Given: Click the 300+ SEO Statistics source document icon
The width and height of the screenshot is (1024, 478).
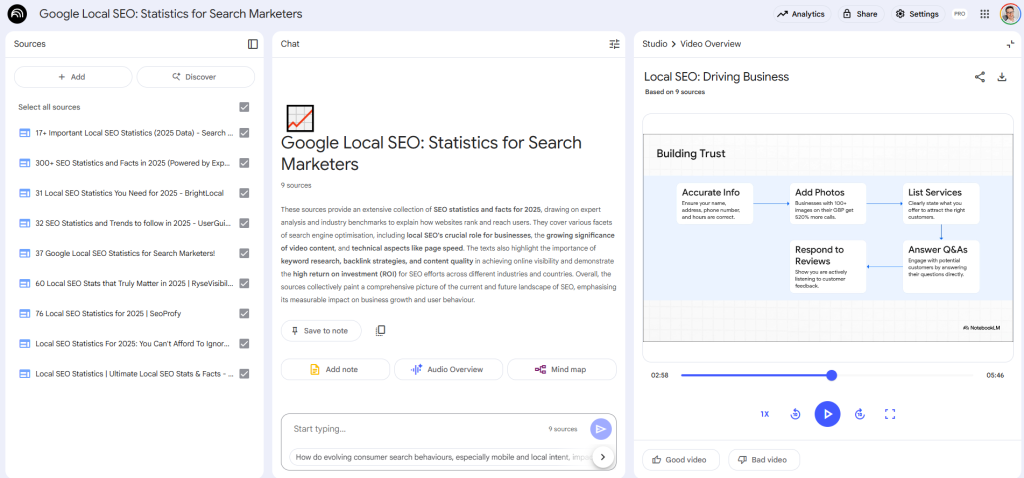Looking at the screenshot, I should pyautogui.click(x=25, y=163).
